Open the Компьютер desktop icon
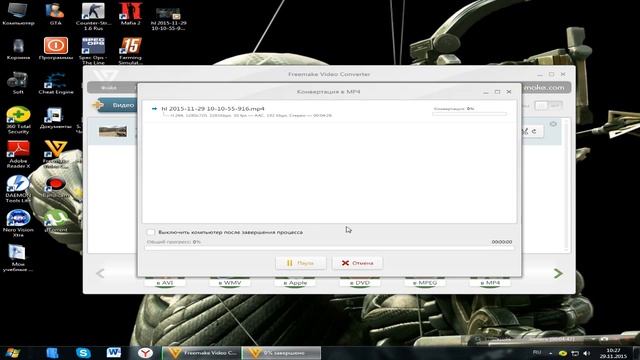 pyautogui.click(x=18, y=13)
